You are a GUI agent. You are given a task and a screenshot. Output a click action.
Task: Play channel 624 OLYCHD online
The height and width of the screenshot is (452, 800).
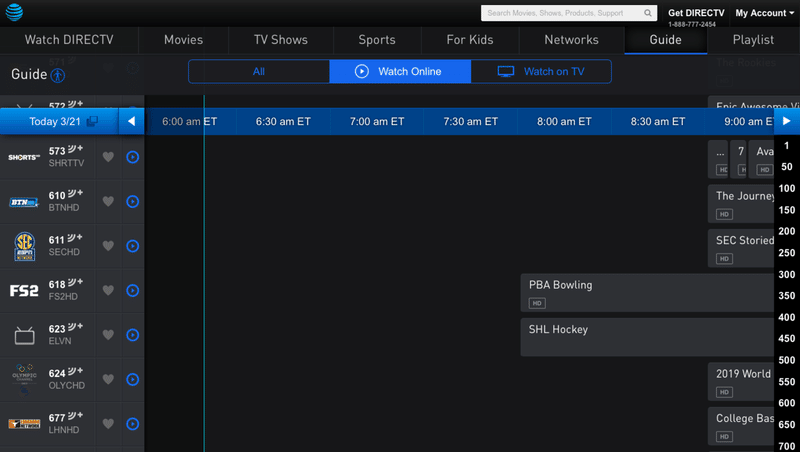pos(133,380)
